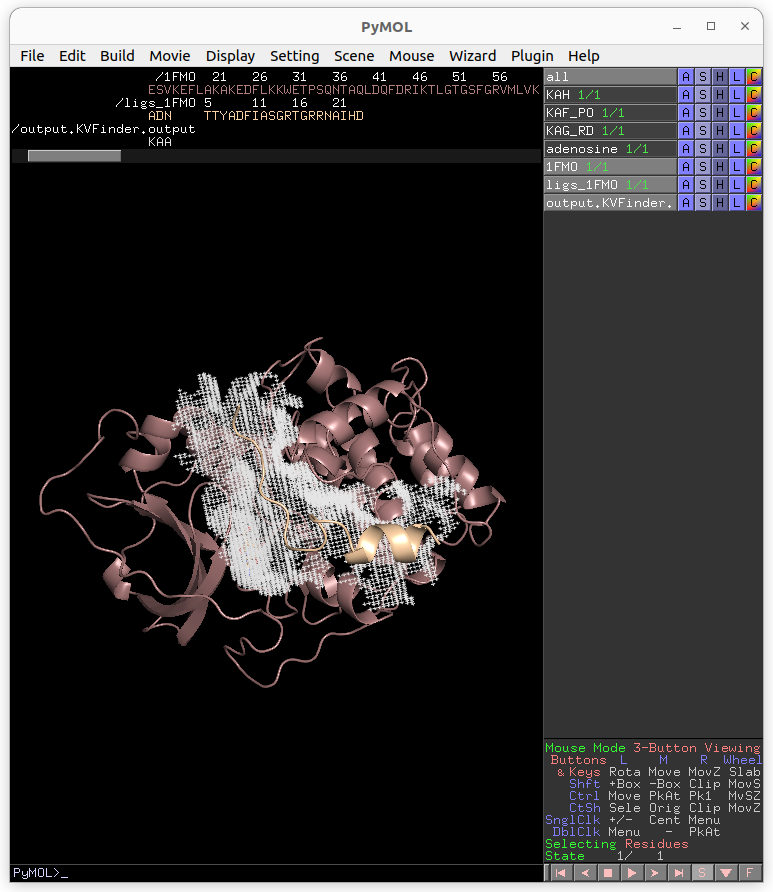Select ADN residue in ligs_1FMO sequence
This screenshot has height=892, width=773.
tap(160, 116)
